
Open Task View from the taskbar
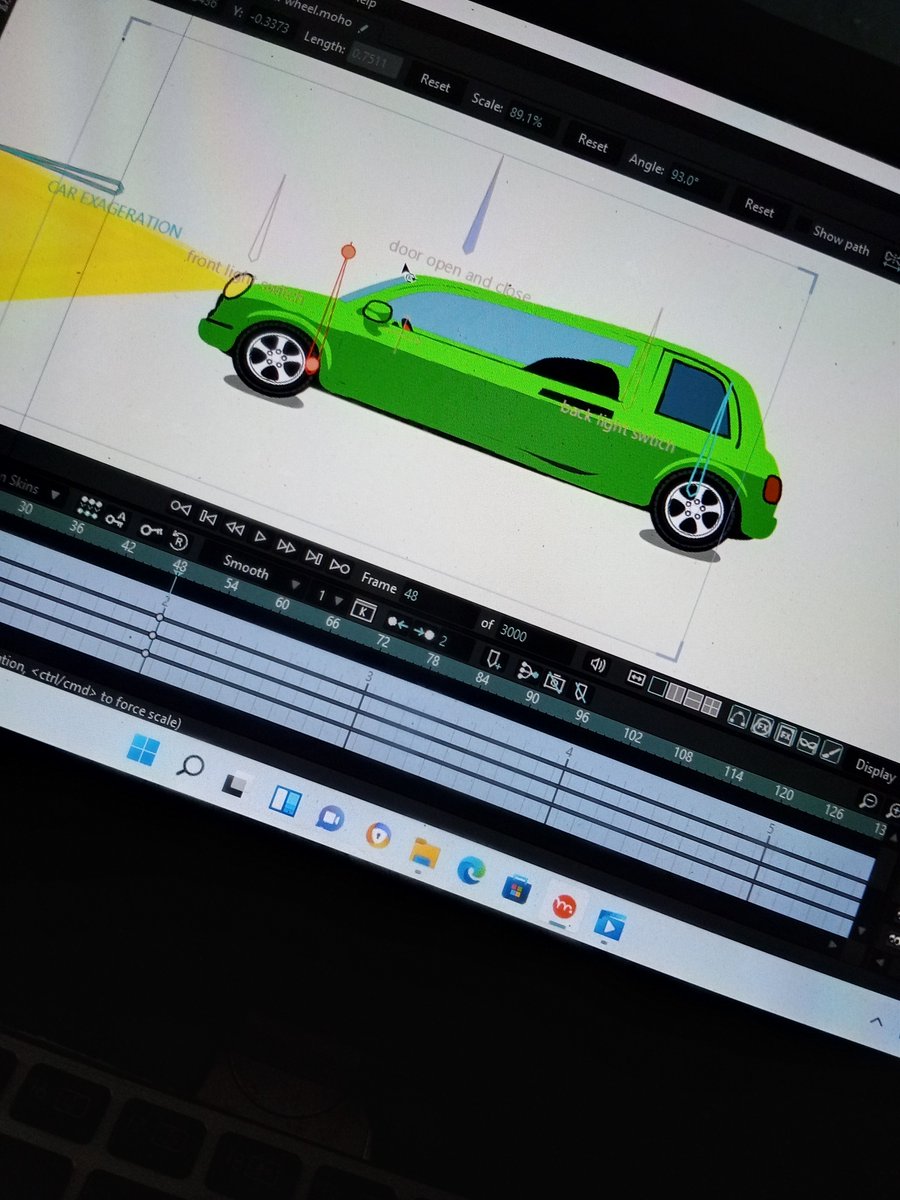coord(236,785)
